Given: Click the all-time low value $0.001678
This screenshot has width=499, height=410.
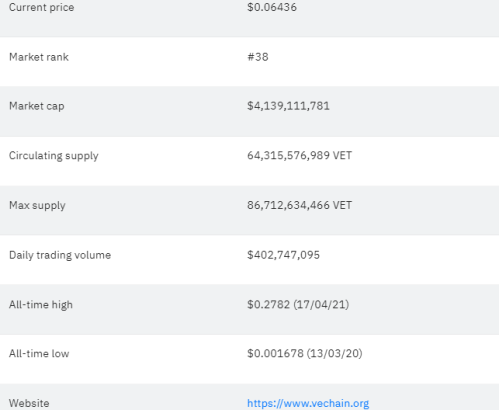Looking at the screenshot, I should click(x=275, y=353).
